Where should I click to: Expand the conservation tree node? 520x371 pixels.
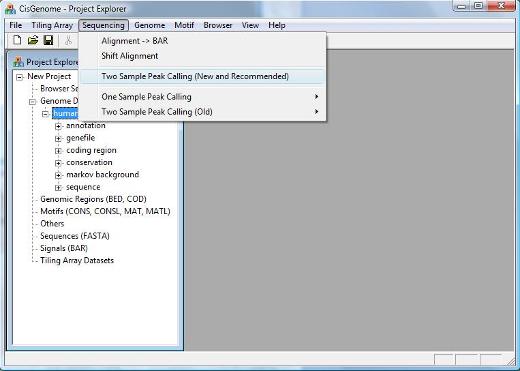pos(58,163)
